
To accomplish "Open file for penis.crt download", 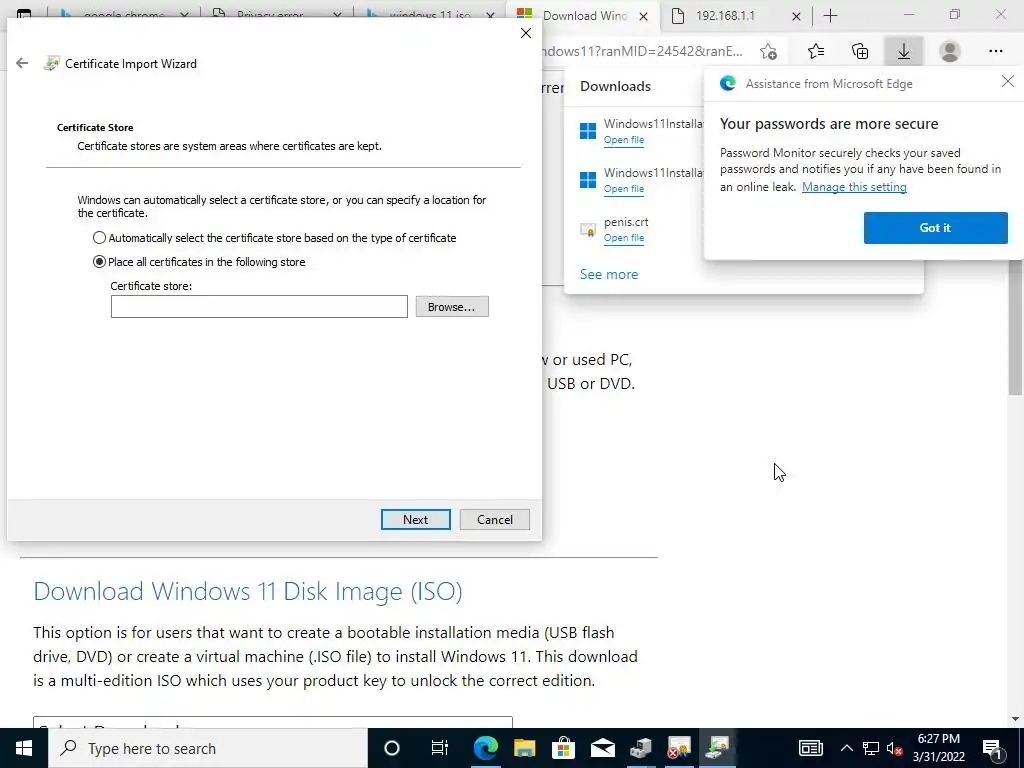I will click(624, 238).
